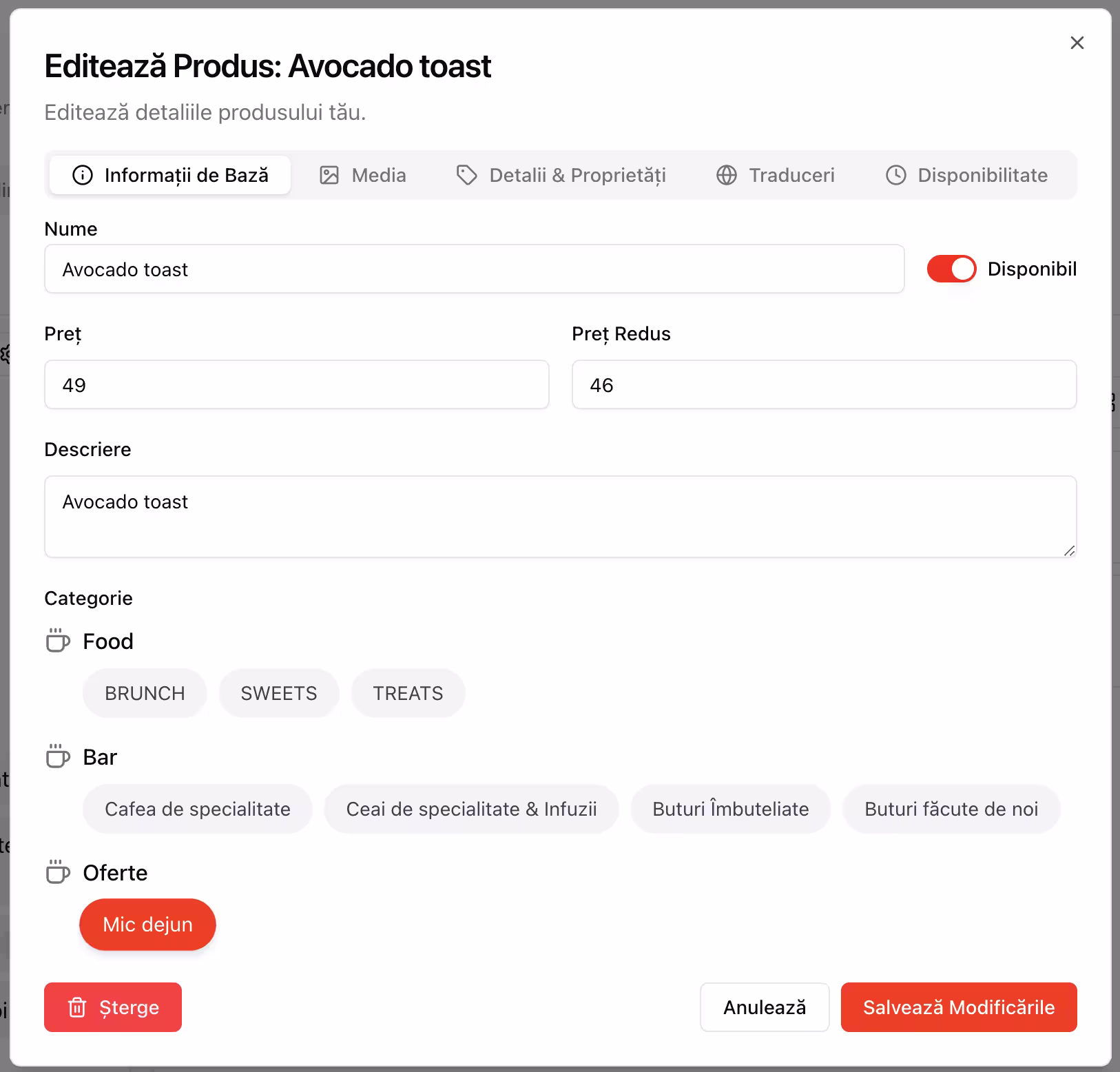Screen dimensions: 1120x1072
Task: Save changes with Salvează Modificările
Action: click(959, 1007)
